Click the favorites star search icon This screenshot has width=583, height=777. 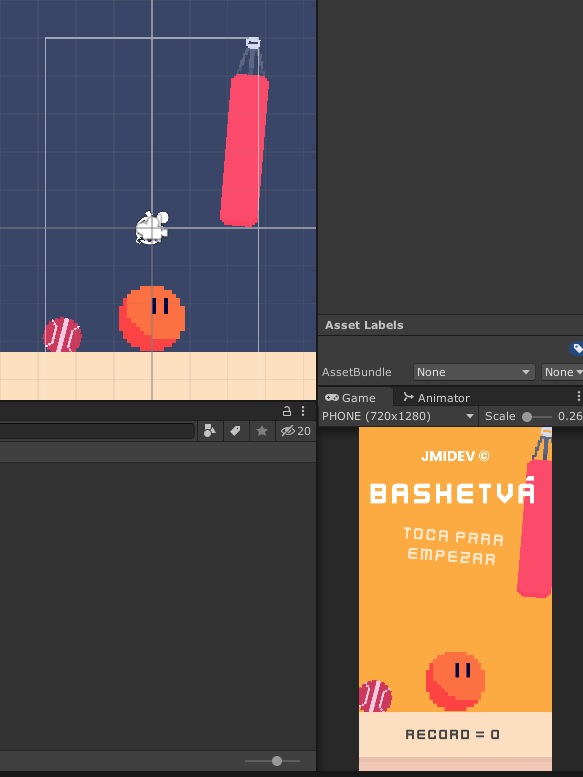pyautogui.click(x=262, y=431)
